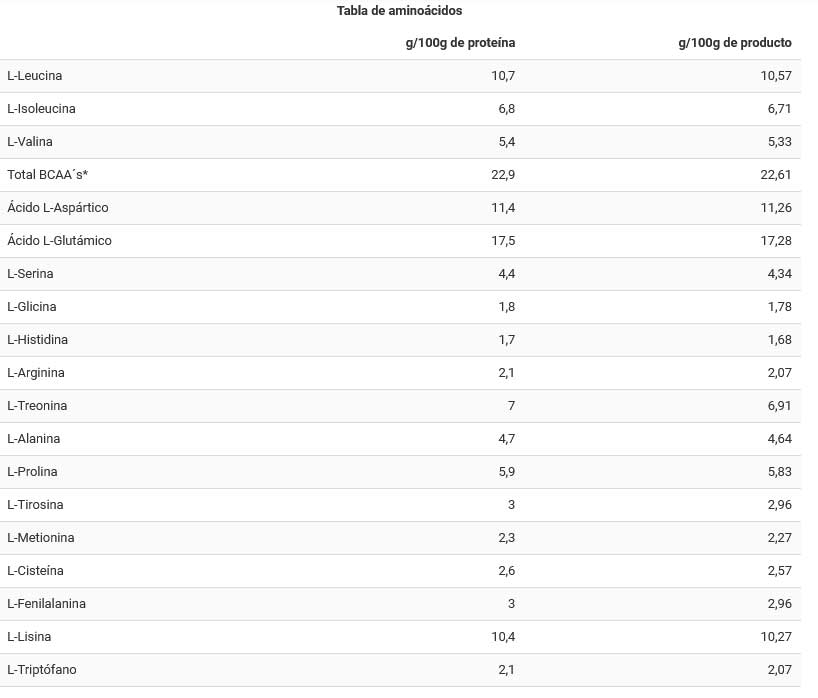Select the 'Ácido L-Aspártico' row label

pos(57,208)
